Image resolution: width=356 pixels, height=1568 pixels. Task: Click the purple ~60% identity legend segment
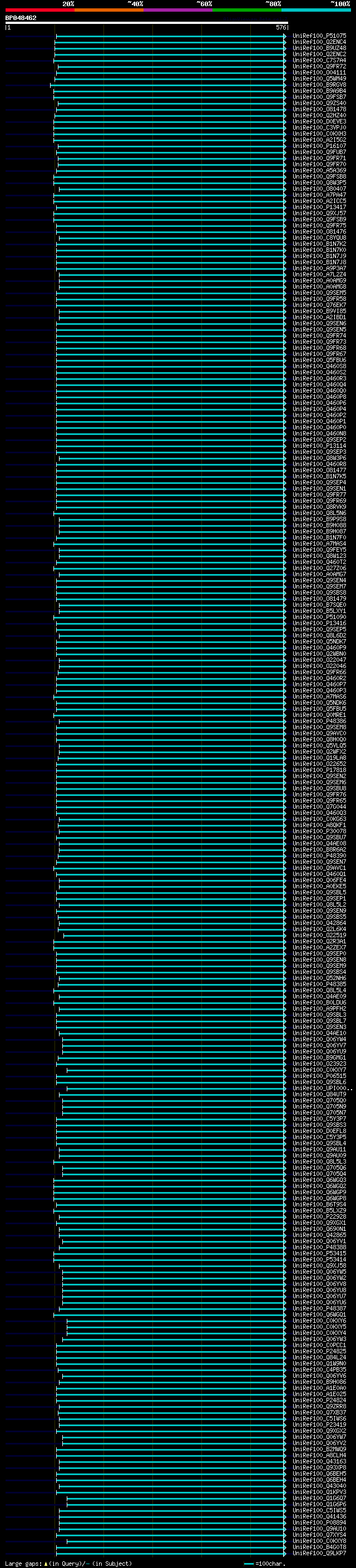coord(179,10)
